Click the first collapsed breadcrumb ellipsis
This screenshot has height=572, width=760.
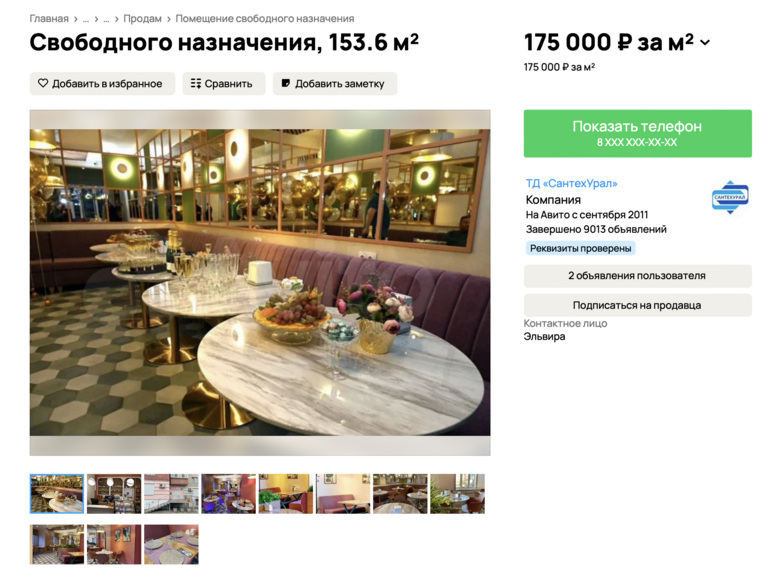pyautogui.click(x=86, y=19)
